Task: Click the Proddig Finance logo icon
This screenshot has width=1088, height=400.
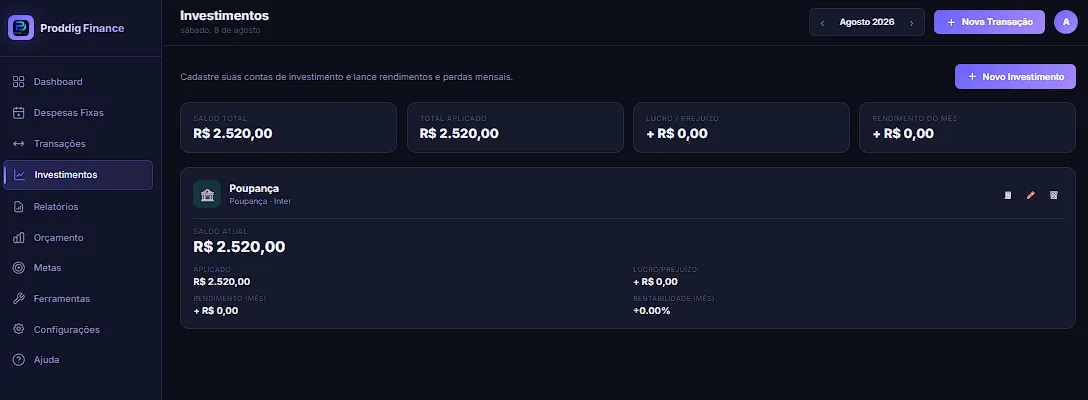Action: point(21,28)
